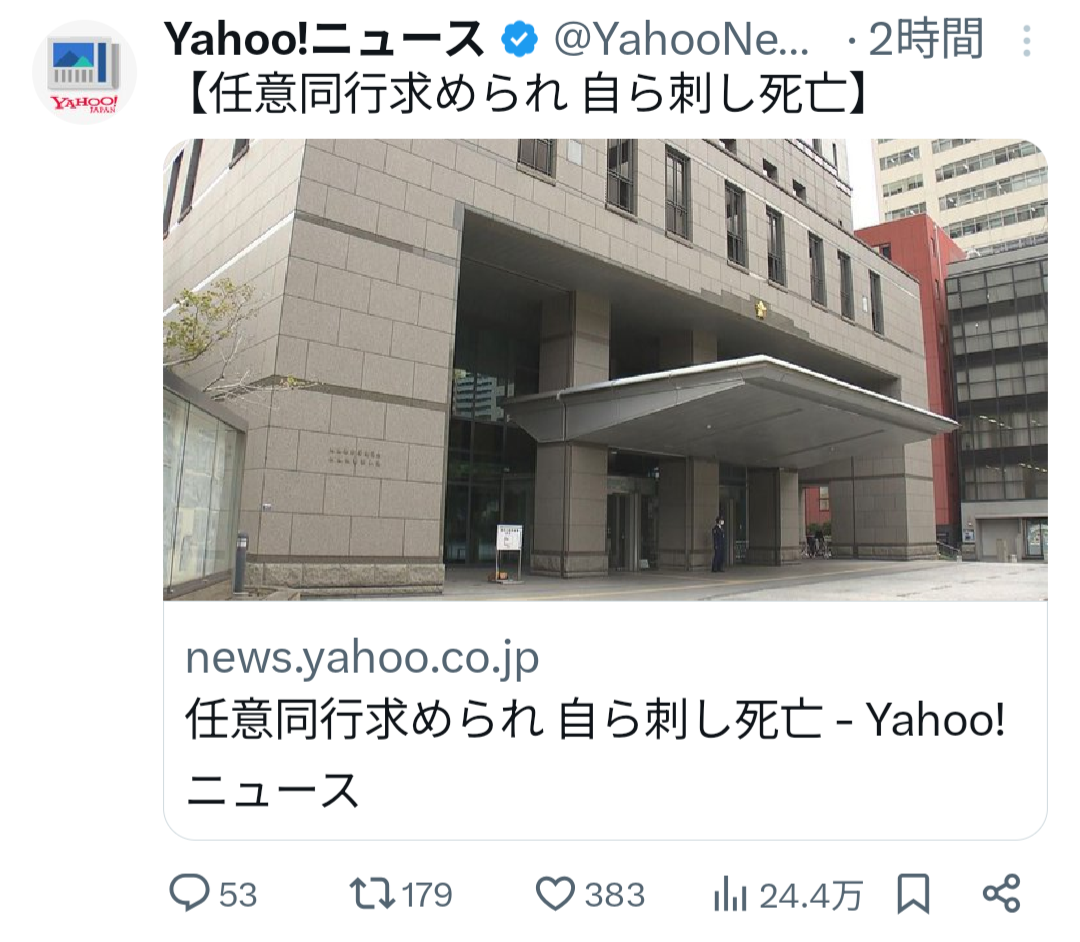Open view analytics bar chart icon
Screen dimensions: 1080x942
click(731, 894)
